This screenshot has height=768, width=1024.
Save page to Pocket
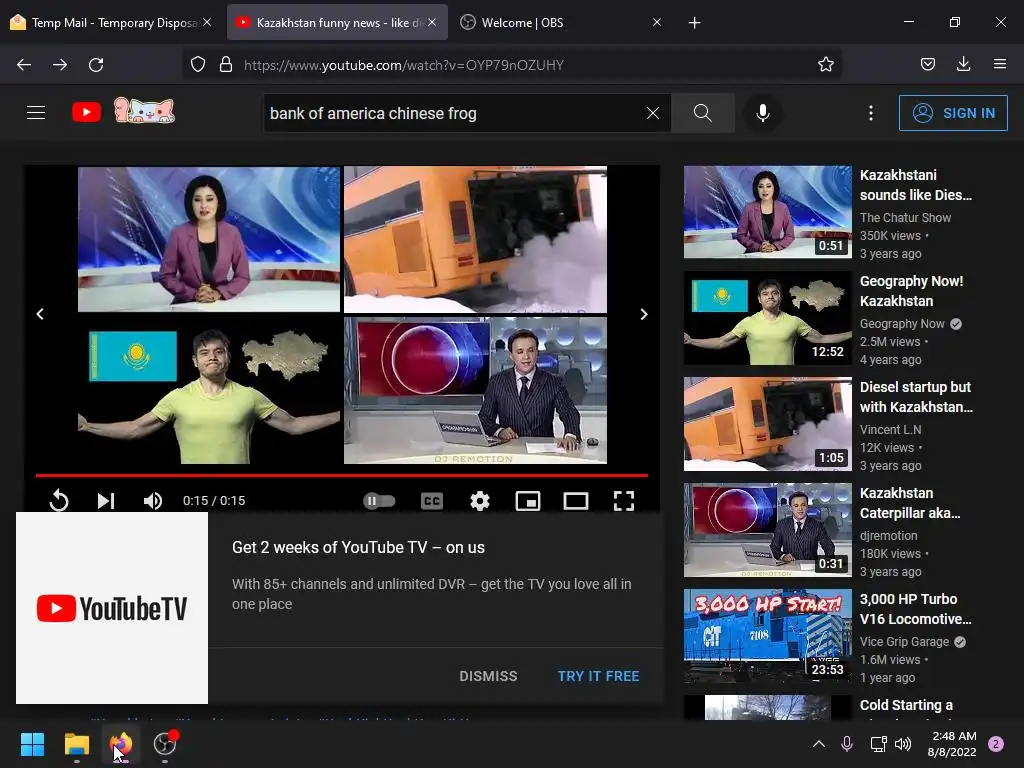(x=927, y=65)
